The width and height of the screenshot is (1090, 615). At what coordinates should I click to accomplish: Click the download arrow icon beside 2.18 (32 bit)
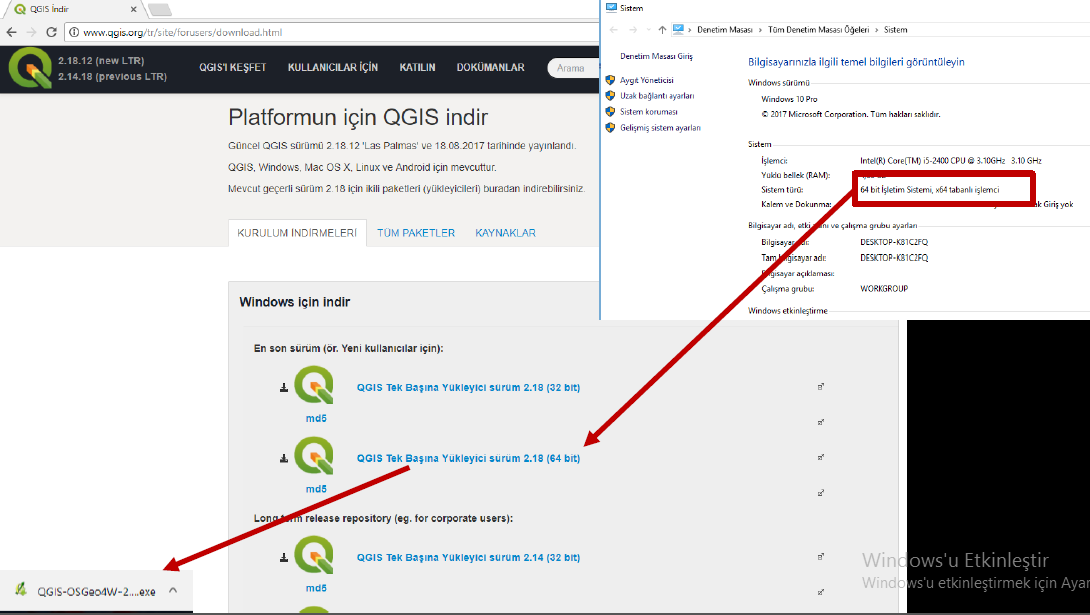click(x=284, y=388)
